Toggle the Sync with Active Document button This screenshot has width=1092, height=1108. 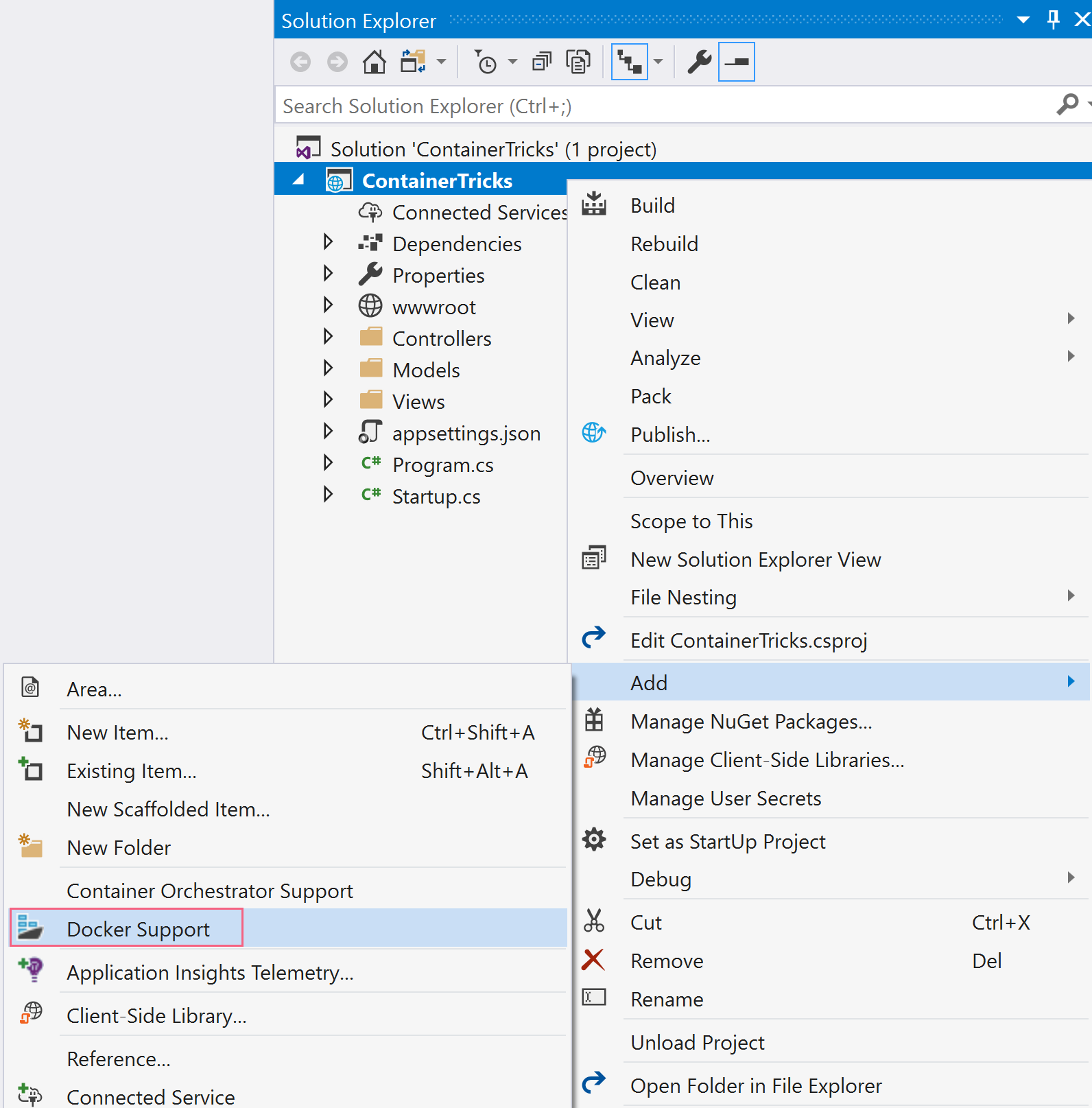tap(630, 62)
